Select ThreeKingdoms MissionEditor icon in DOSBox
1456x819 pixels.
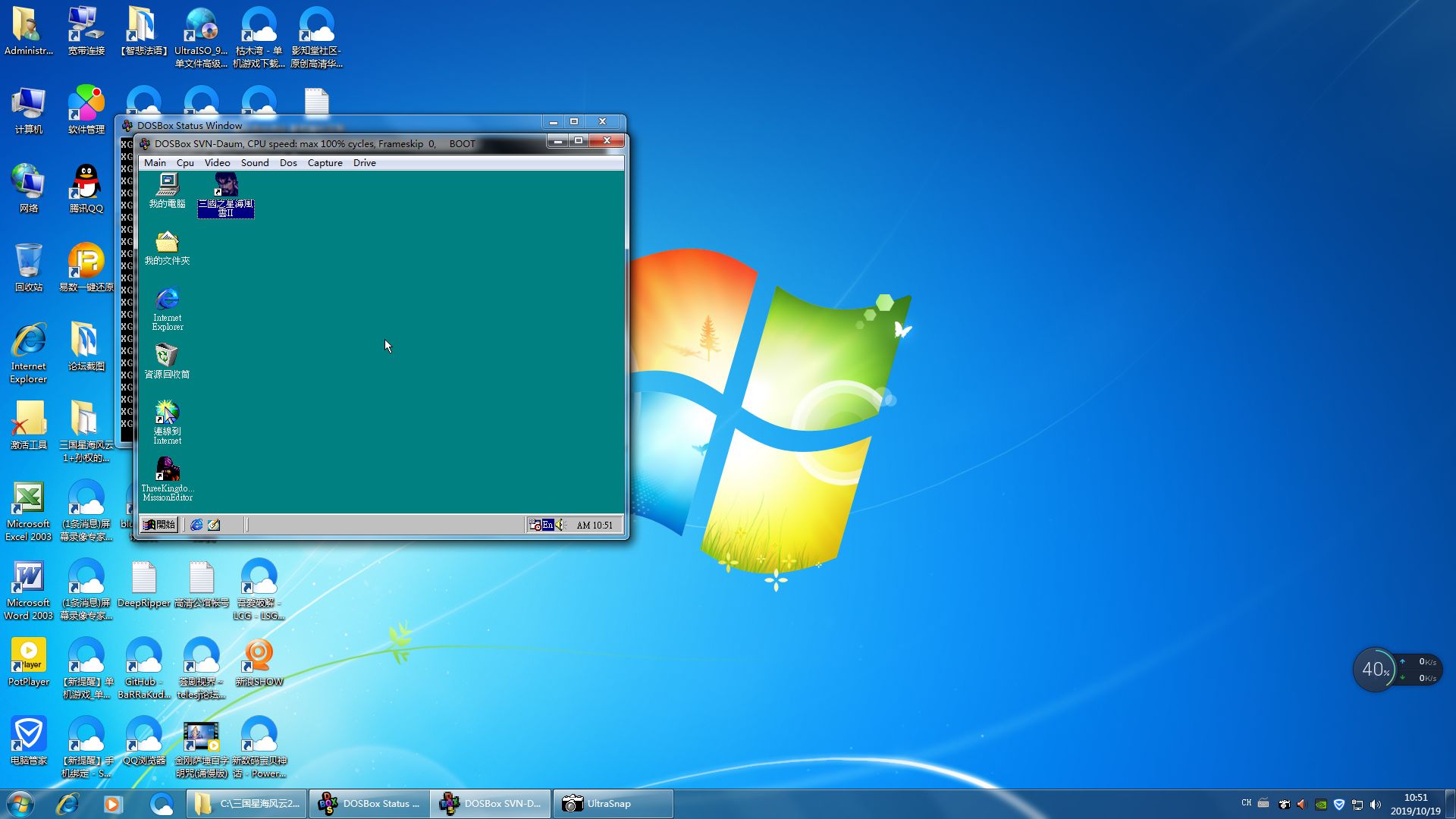pos(167,479)
